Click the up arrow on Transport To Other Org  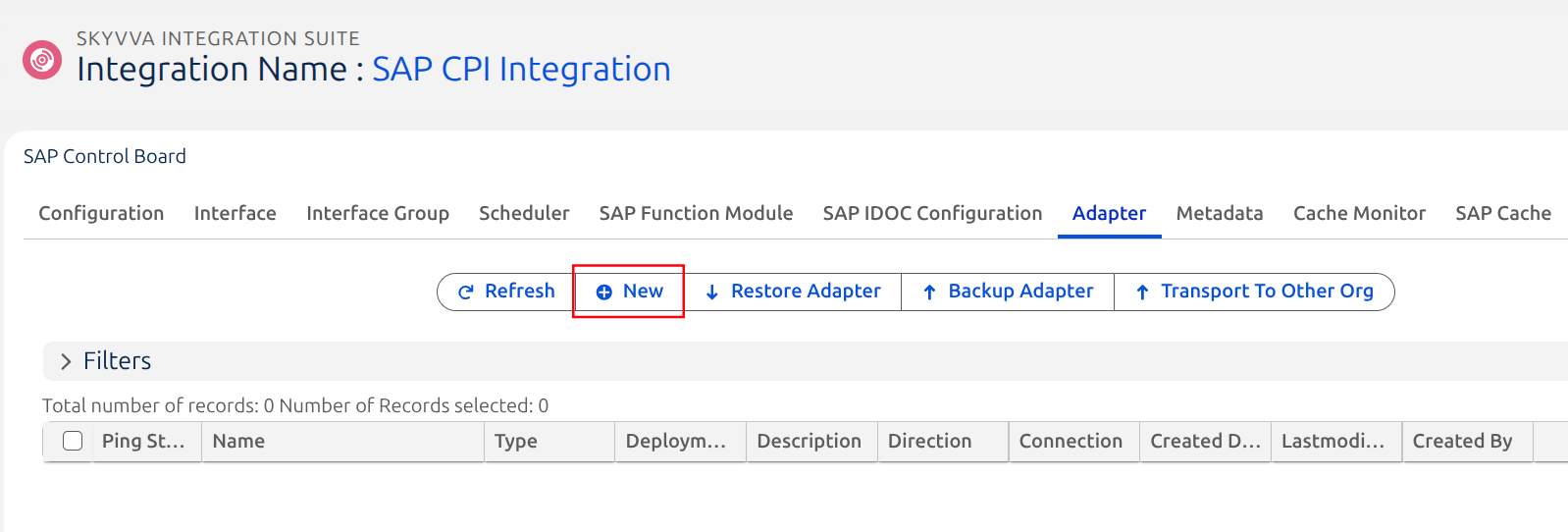click(x=1142, y=292)
